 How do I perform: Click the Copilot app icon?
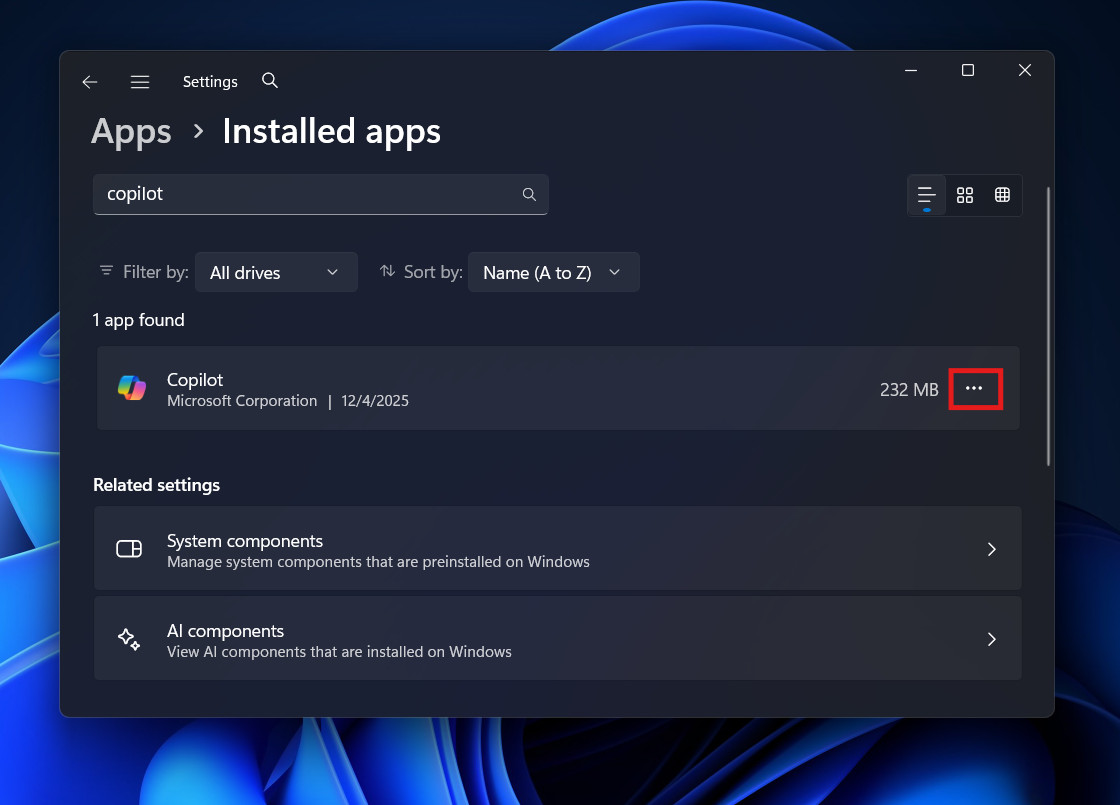coord(132,388)
